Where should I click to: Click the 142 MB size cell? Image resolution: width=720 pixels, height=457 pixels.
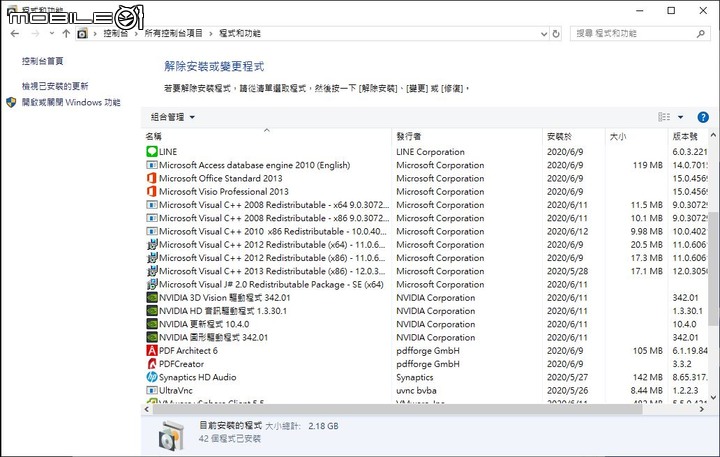[647, 377]
